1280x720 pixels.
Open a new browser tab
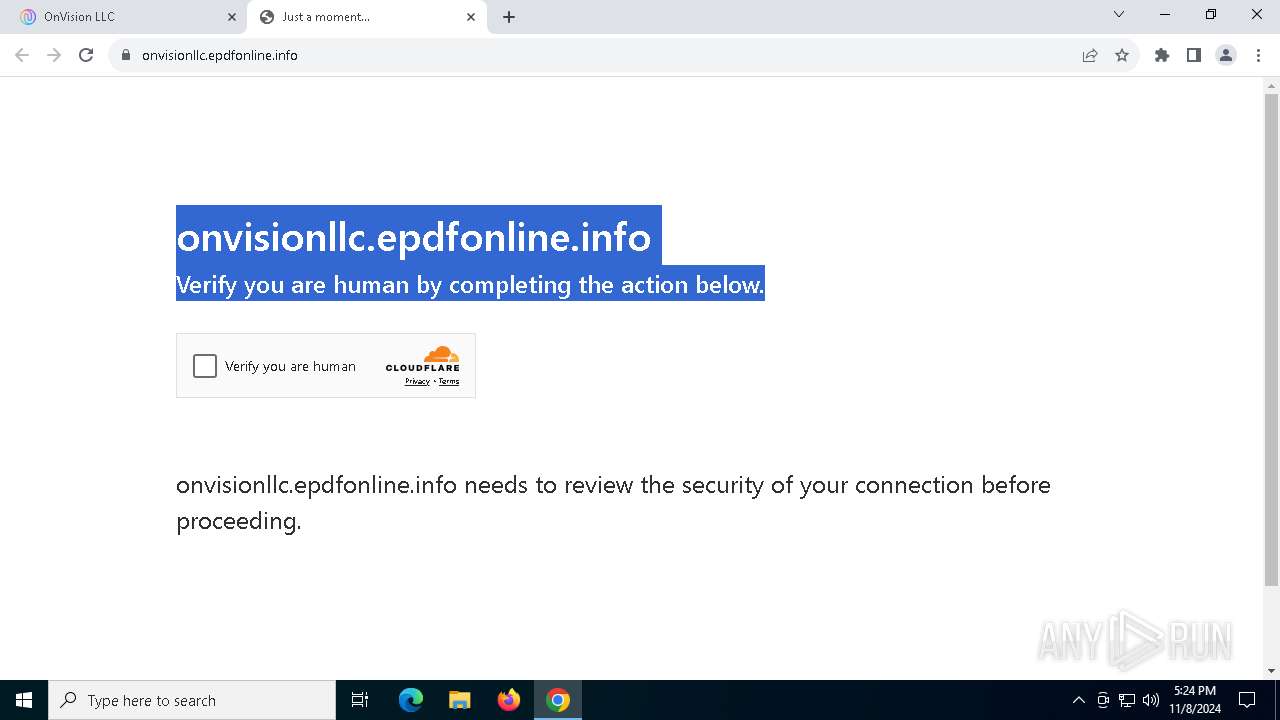[509, 17]
